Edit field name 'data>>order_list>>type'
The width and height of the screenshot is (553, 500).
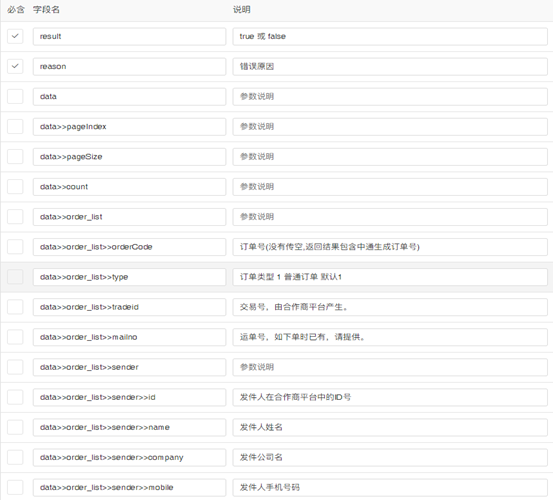coord(129,277)
